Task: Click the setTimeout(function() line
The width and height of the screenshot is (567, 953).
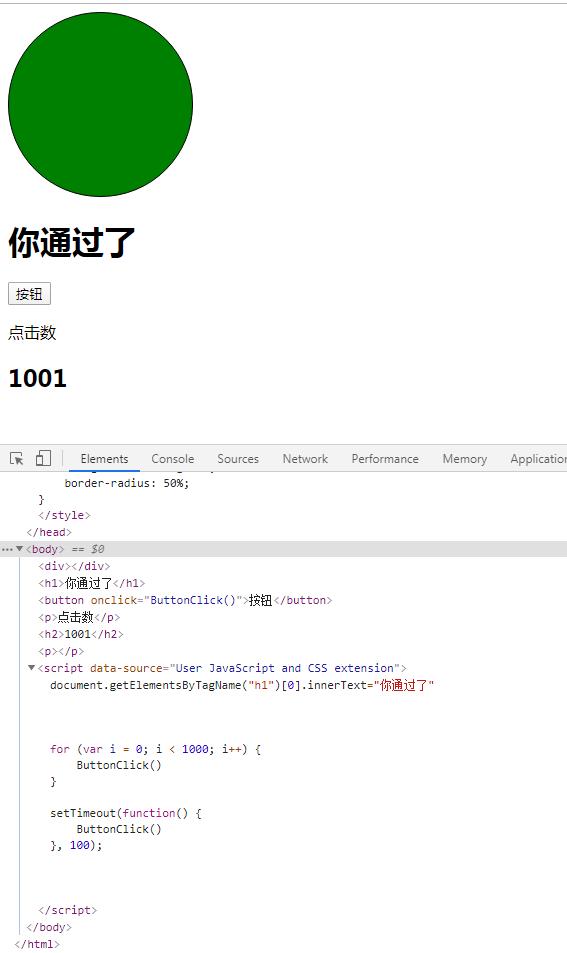Action: click(x=126, y=813)
